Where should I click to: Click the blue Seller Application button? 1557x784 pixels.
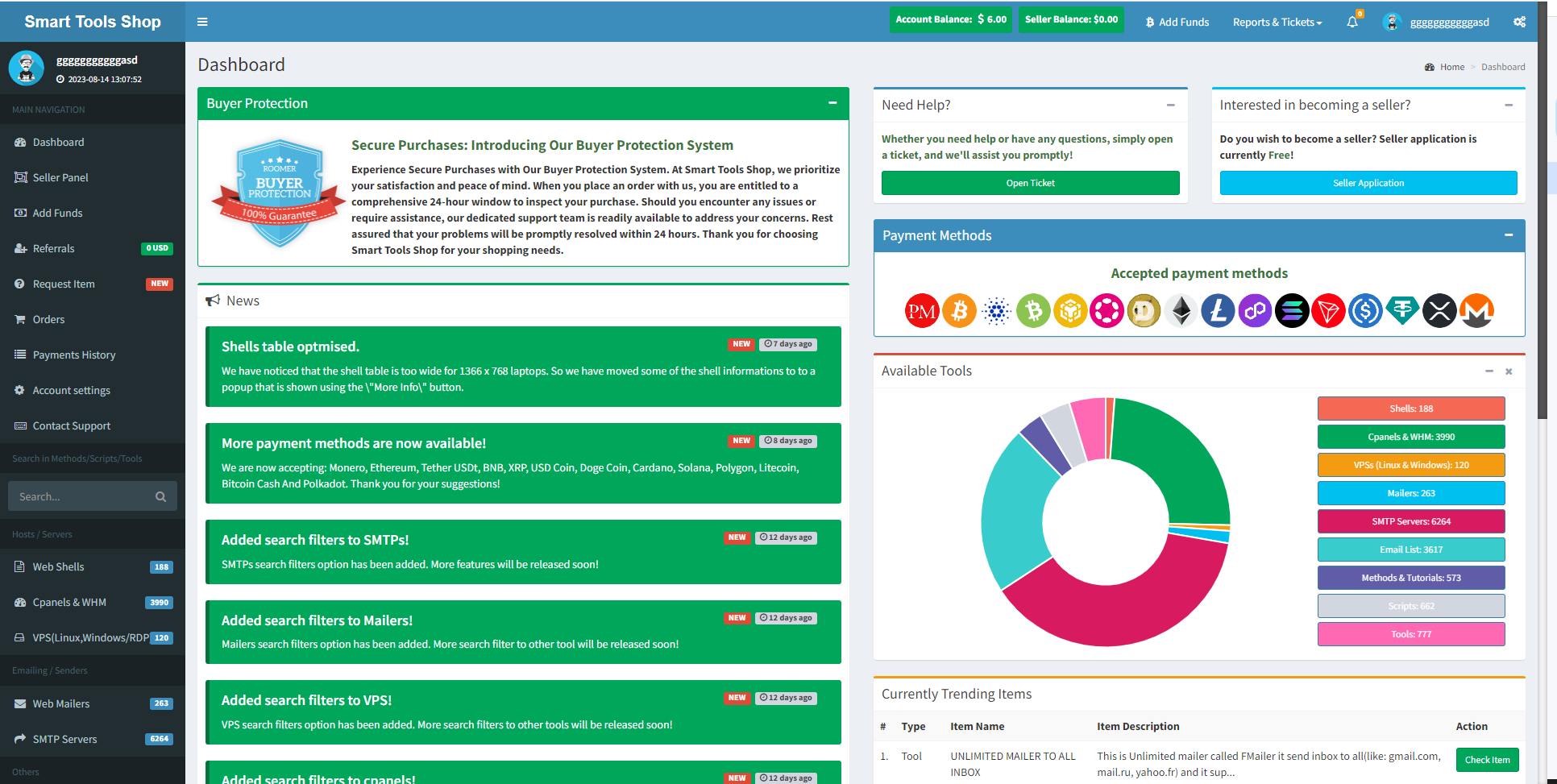click(x=1368, y=183)
